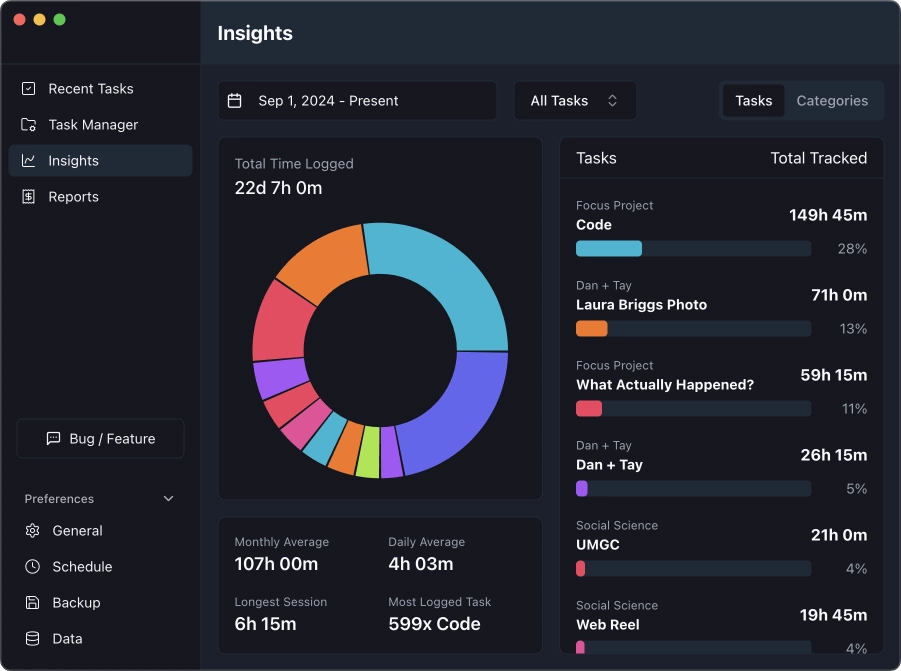
Task: Open Data settings
Action: (66, 639)
